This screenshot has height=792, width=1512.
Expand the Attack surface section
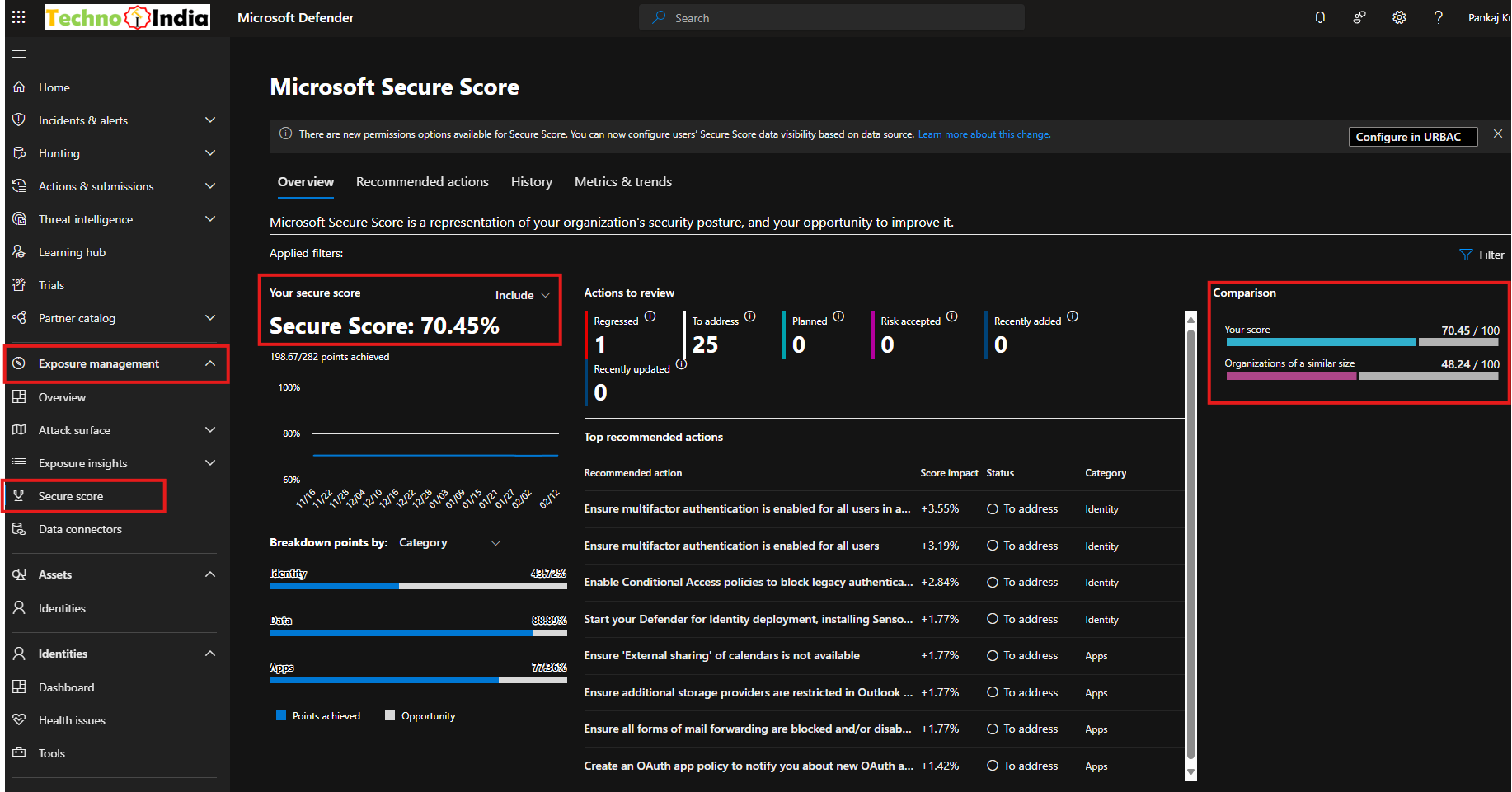pyautogui.click(x=74, y=429)
